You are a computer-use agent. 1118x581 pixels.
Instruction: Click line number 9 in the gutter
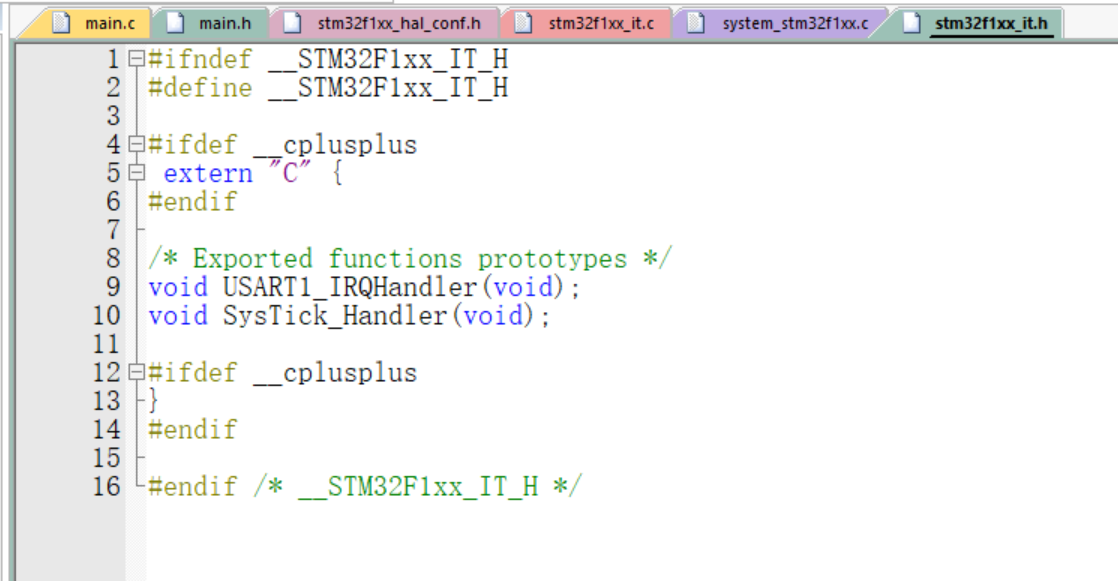113,287
